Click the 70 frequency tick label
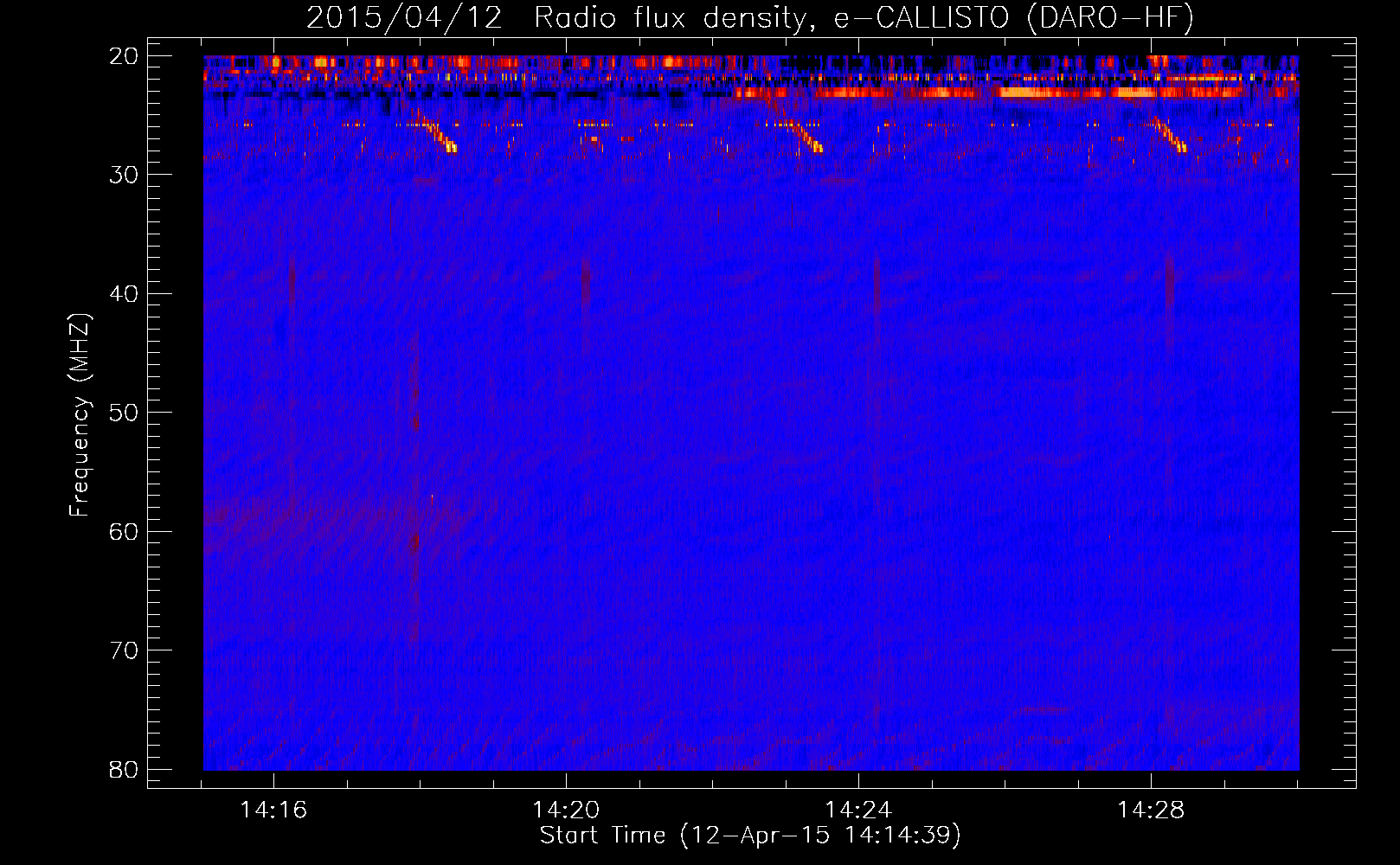 click(124, 650)
